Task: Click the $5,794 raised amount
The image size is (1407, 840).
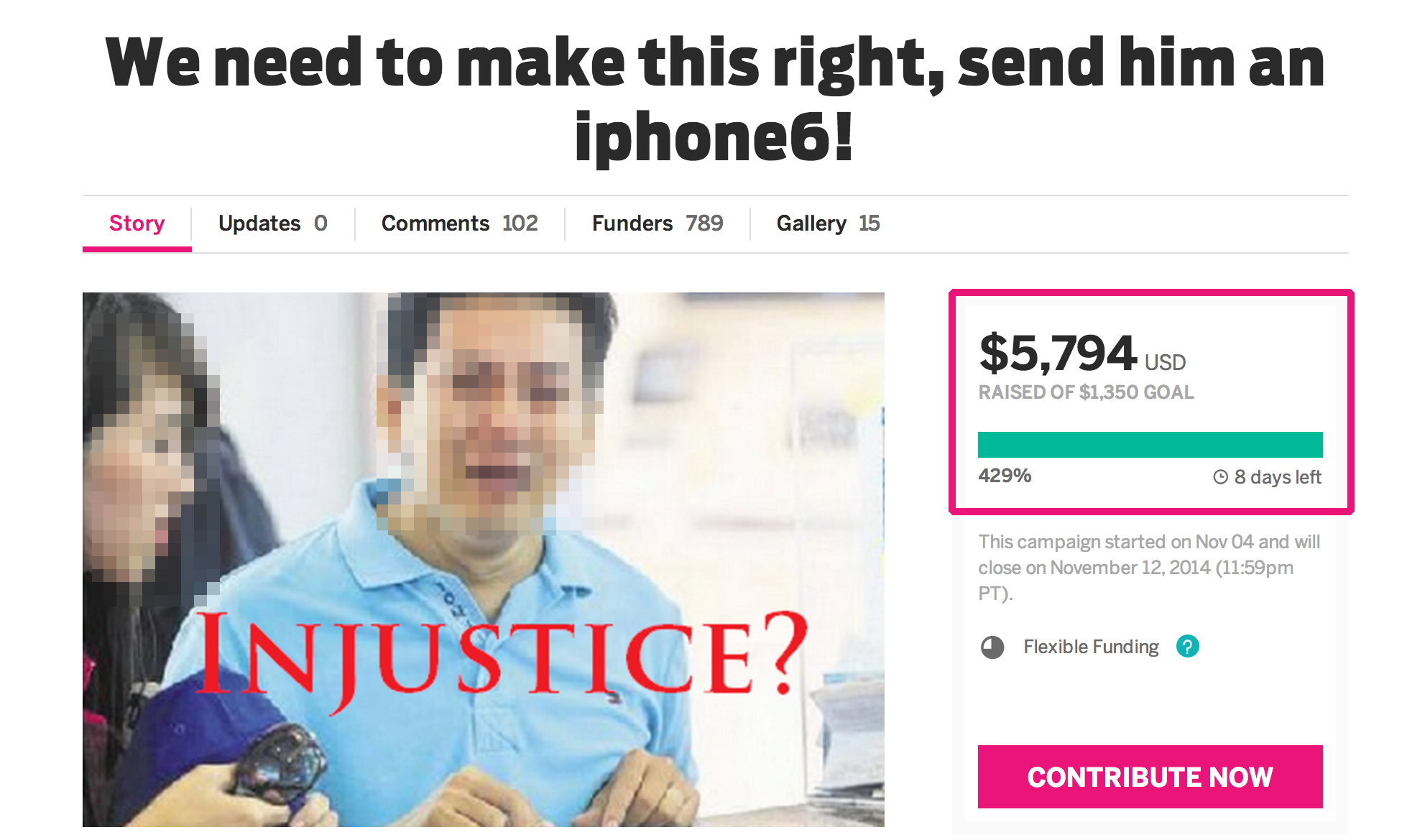Action: pyautogui.click(x=1057, y=354)
